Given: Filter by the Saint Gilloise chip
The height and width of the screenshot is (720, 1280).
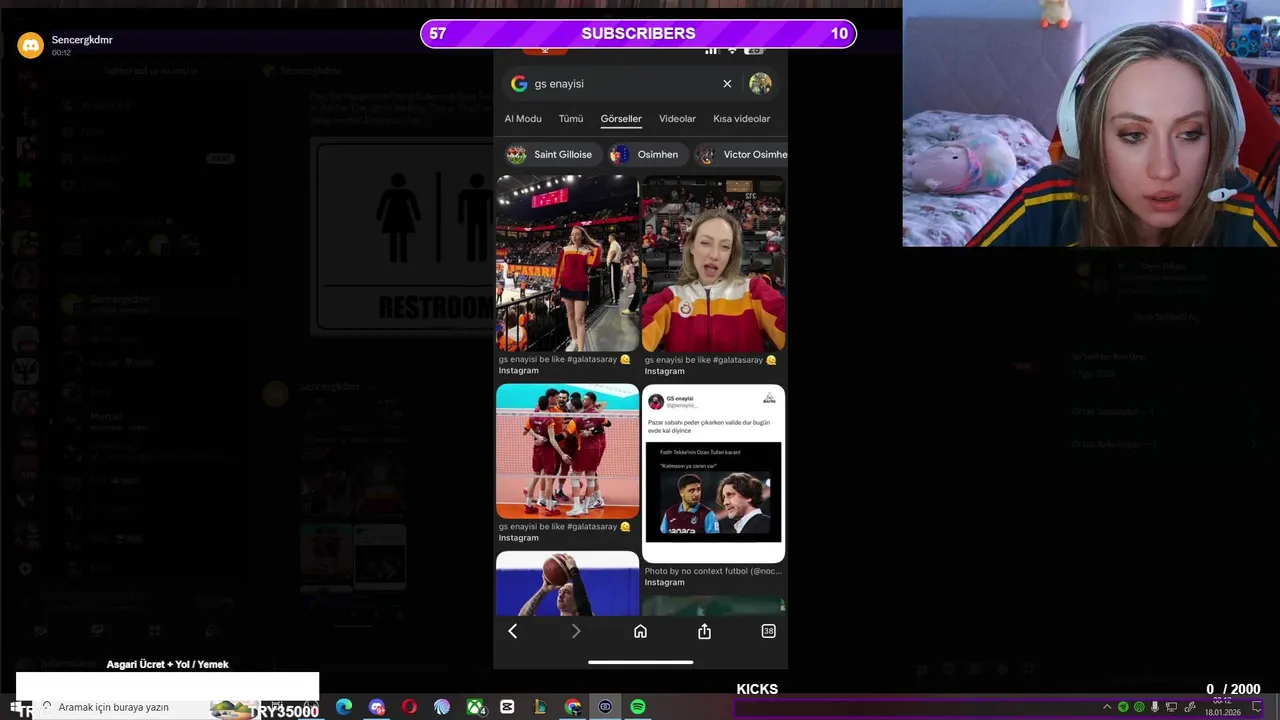Looking at the screenshot, I should click(x=550, y=154).
